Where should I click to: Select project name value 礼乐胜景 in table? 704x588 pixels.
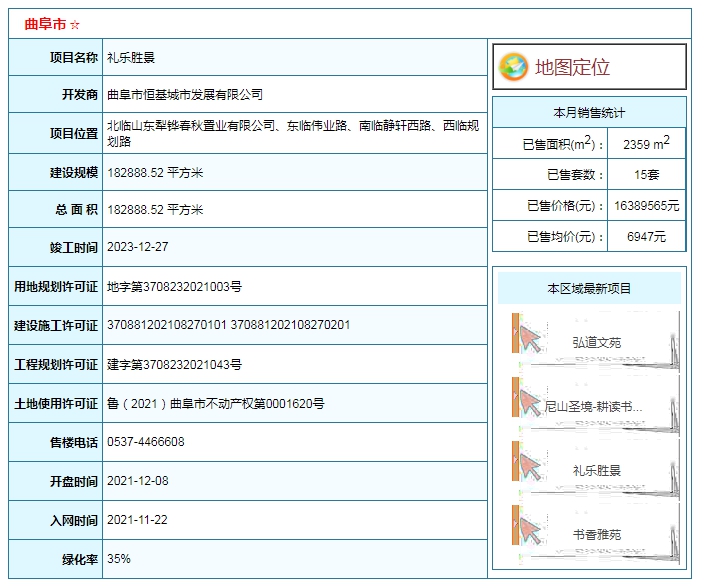pos(131,58)
